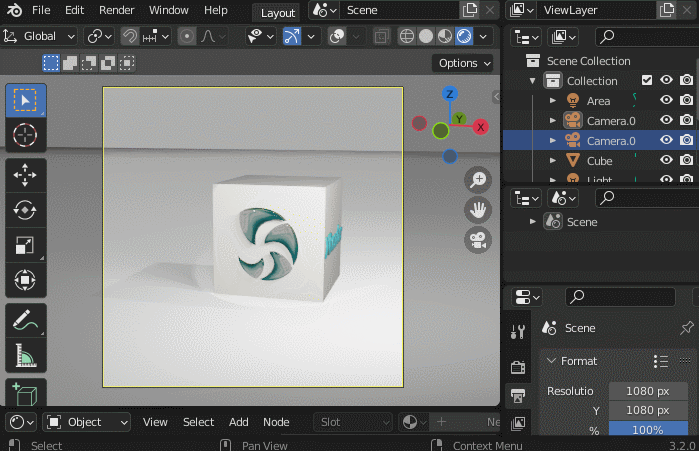
Task: Click the pan hand viewport icon
Action: 478,210
